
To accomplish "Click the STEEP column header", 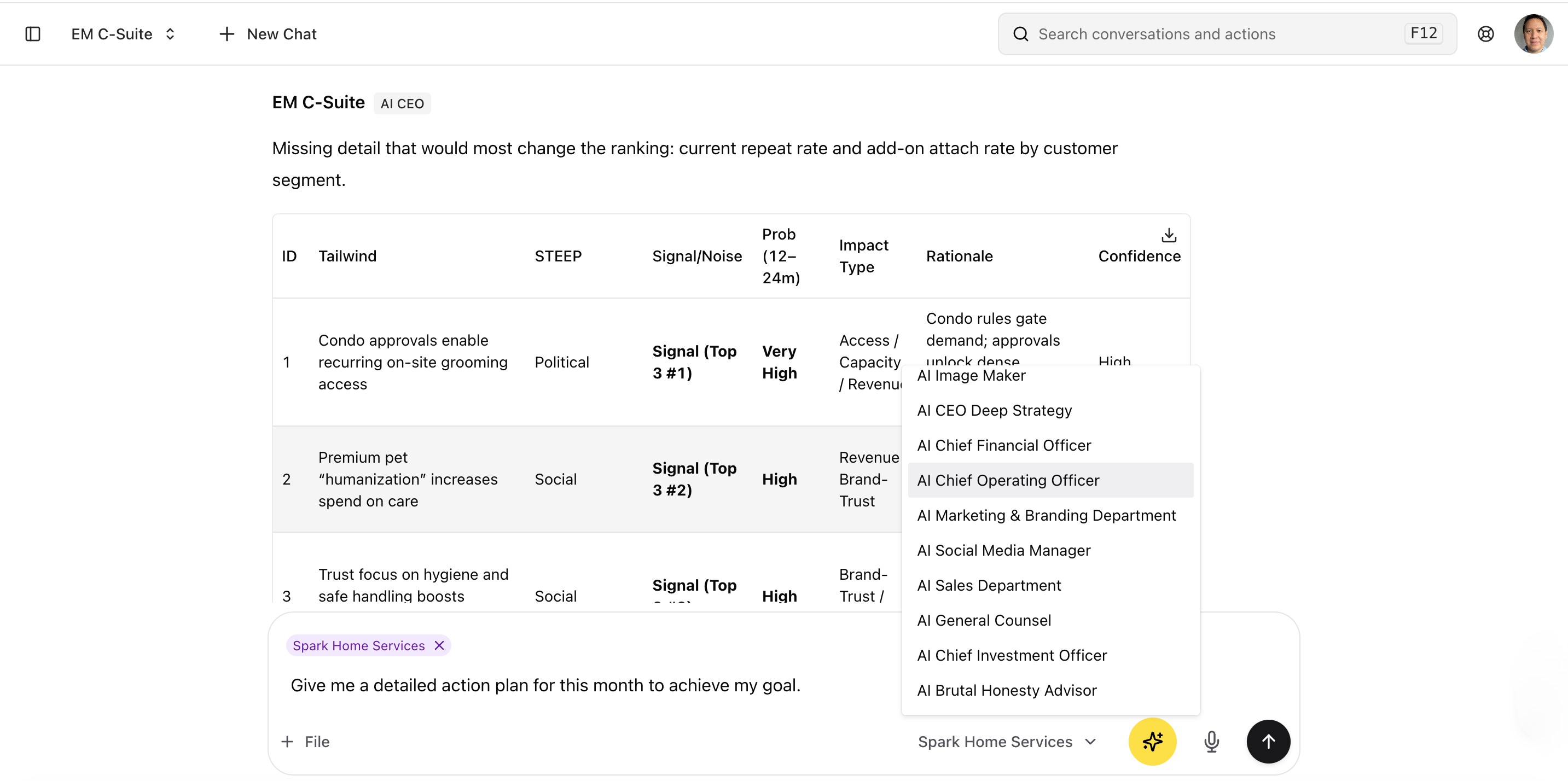I will (558, 256).
